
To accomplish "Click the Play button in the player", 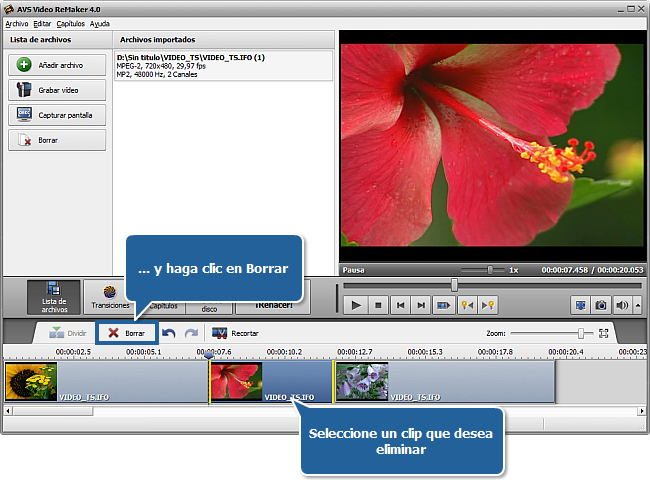I will point(356,305).
